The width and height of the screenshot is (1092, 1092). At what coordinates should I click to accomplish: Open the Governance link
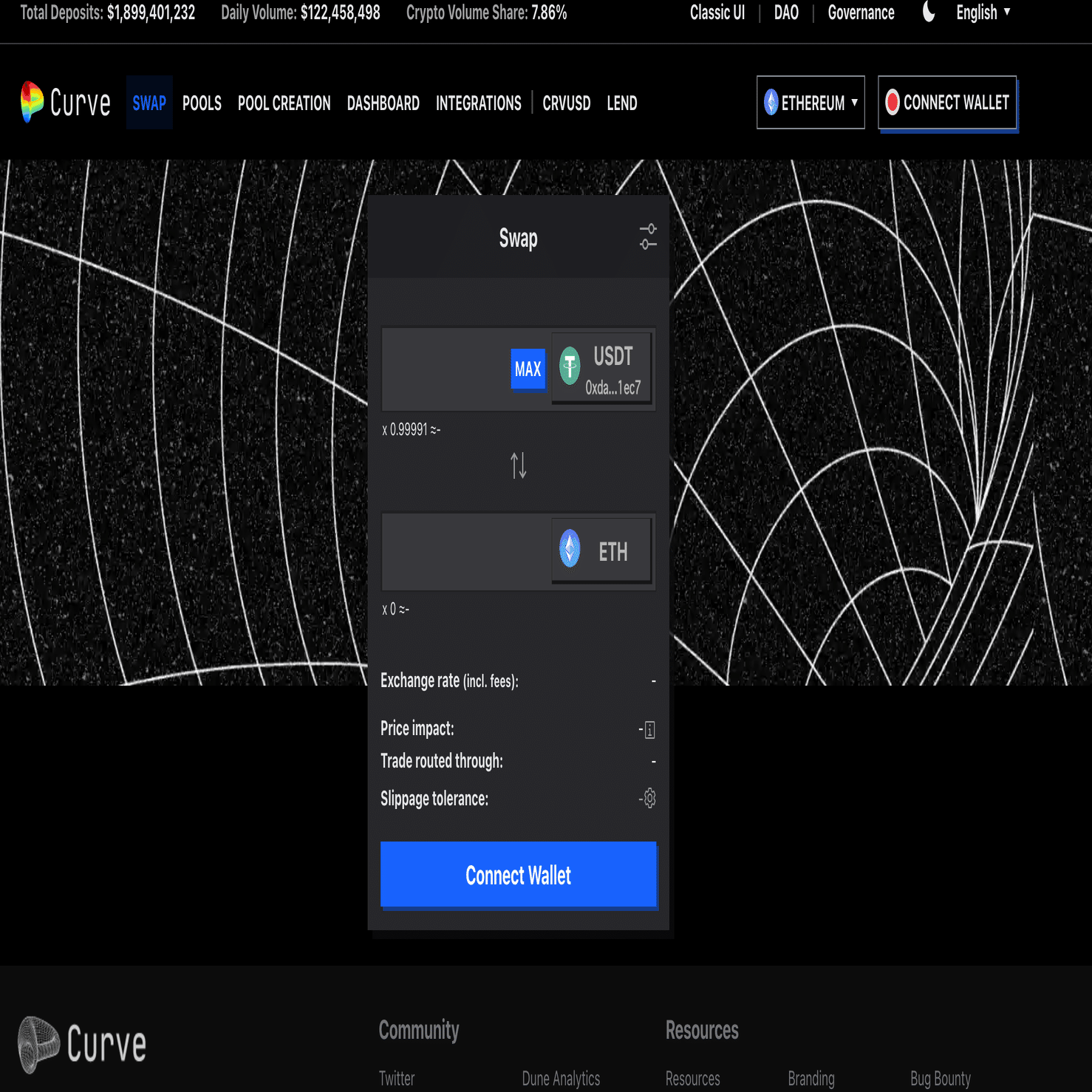pos(861,13)
